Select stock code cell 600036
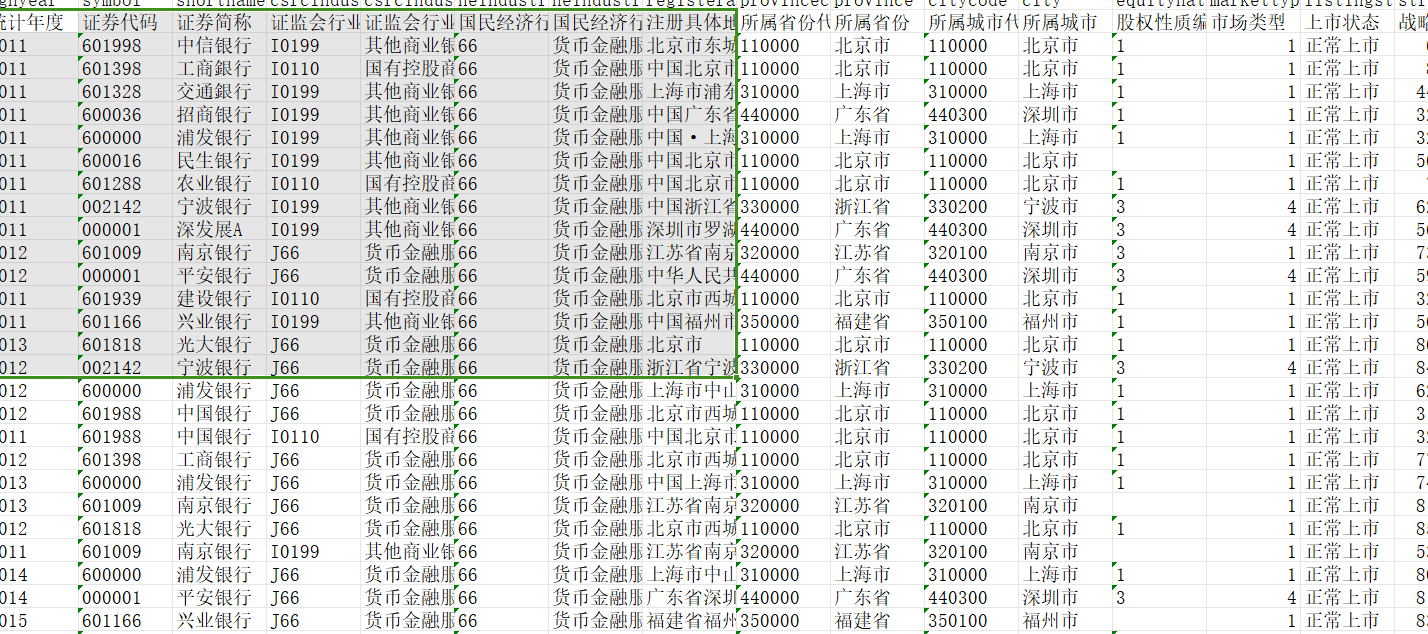The width and height of the screenshot is (1428, 634). click(125, 114)
